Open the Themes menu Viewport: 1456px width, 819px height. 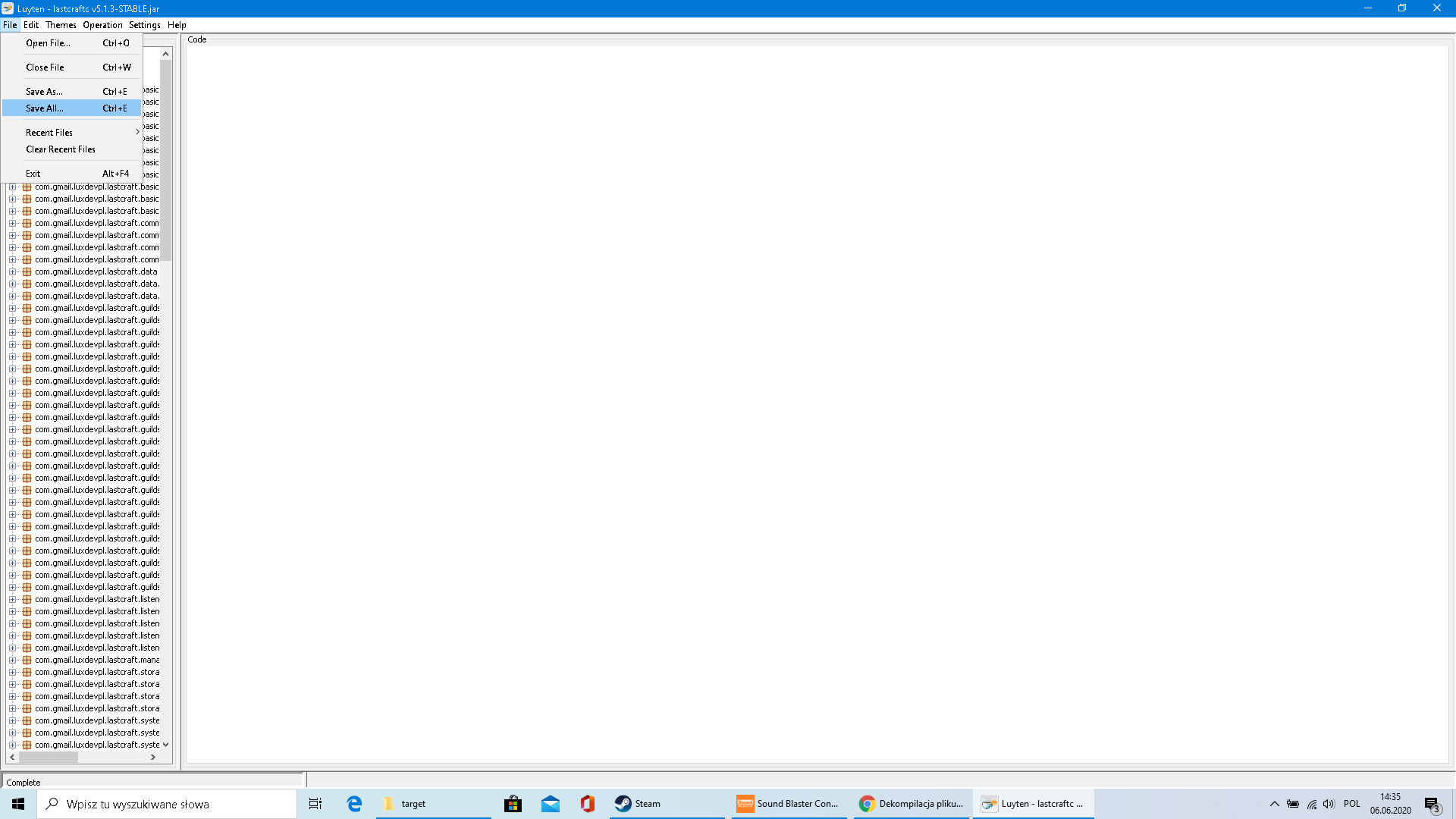tap(61, 25)
